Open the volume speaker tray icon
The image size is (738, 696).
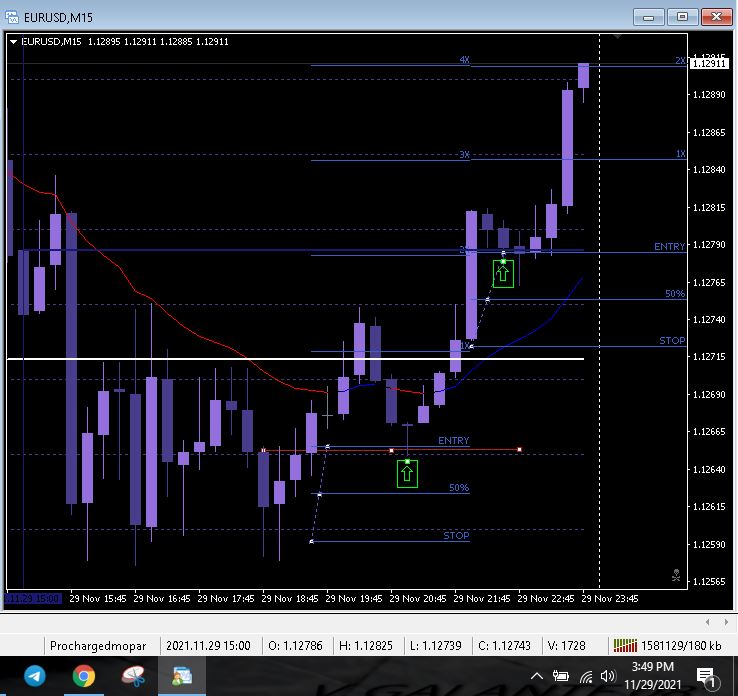(608, 677)
